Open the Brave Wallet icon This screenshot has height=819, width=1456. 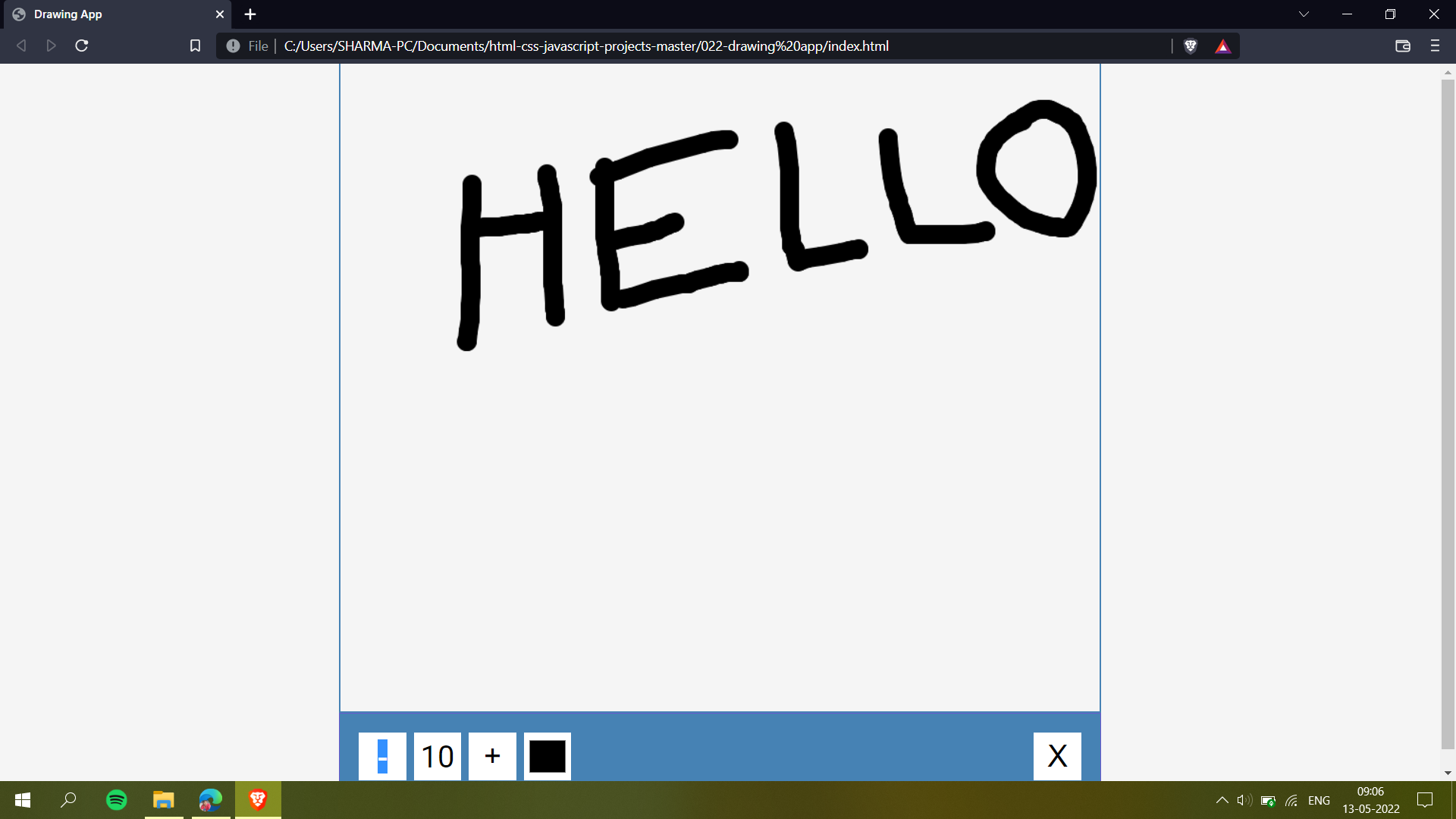coord(1403,45)
